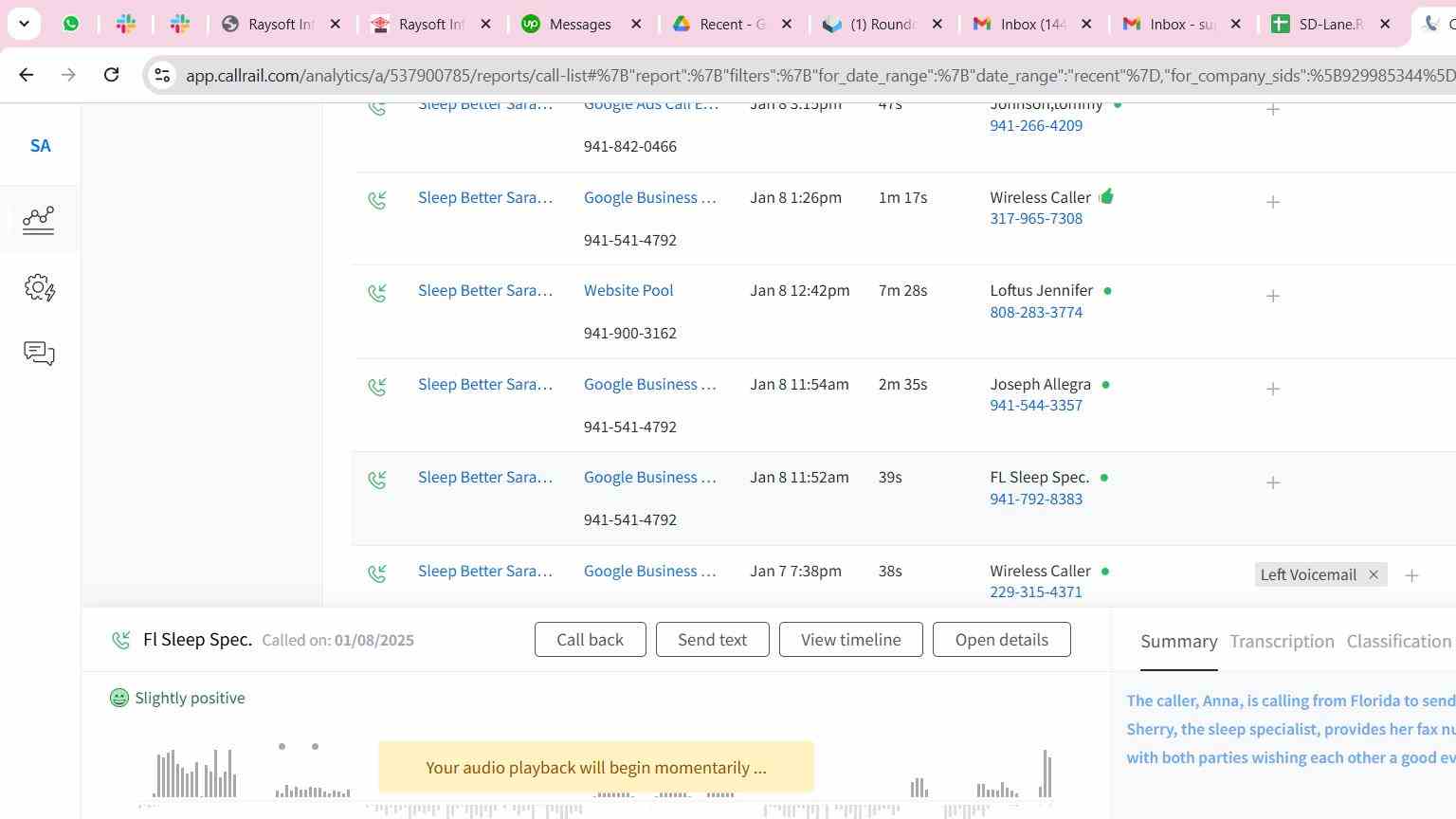Open Google Business source for Jan 8 1:26pm call
Viewport: 1456px width, 819px height.
click(650, 197)
